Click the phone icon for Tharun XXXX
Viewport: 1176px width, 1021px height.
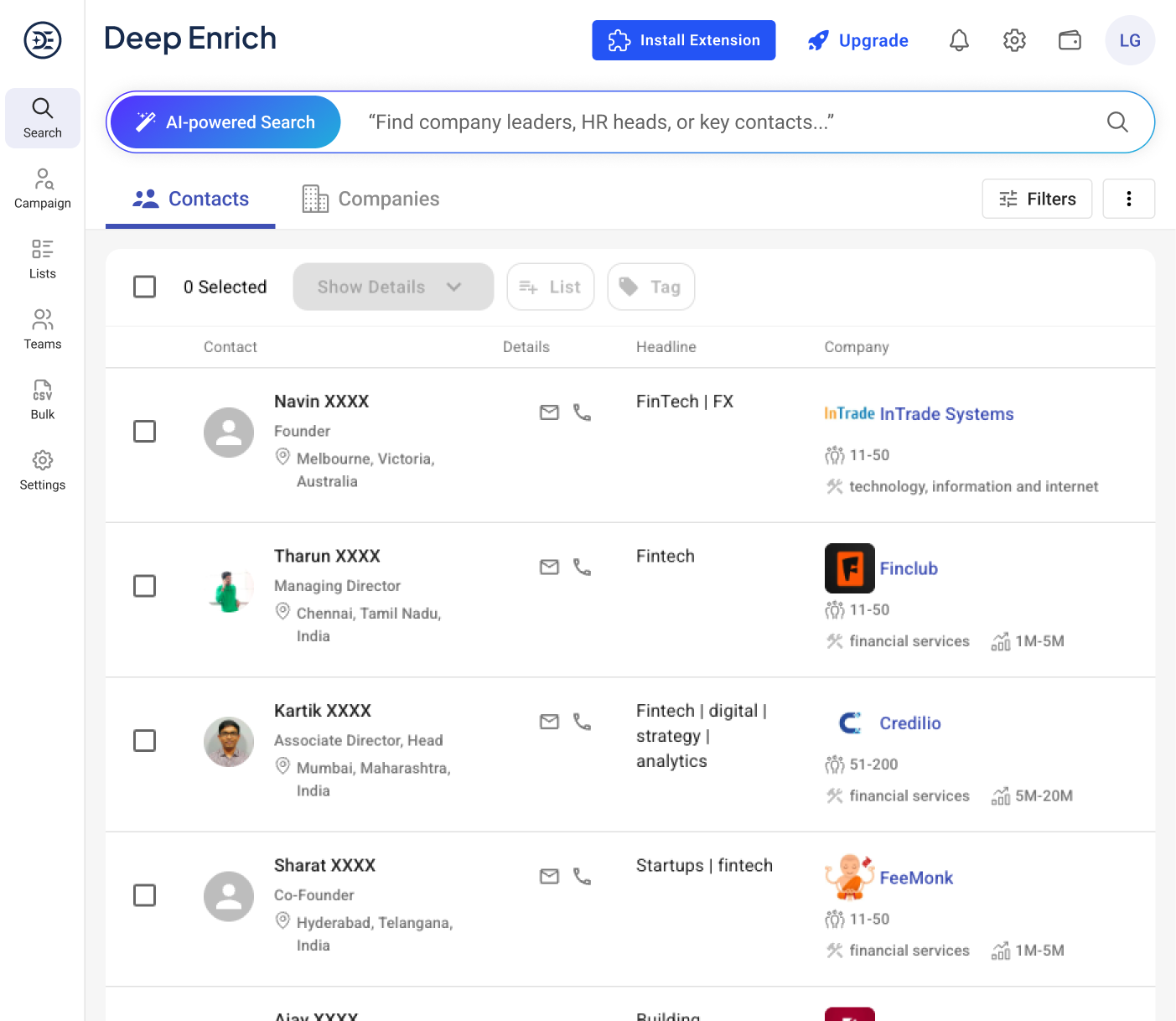tap(583, 567)
